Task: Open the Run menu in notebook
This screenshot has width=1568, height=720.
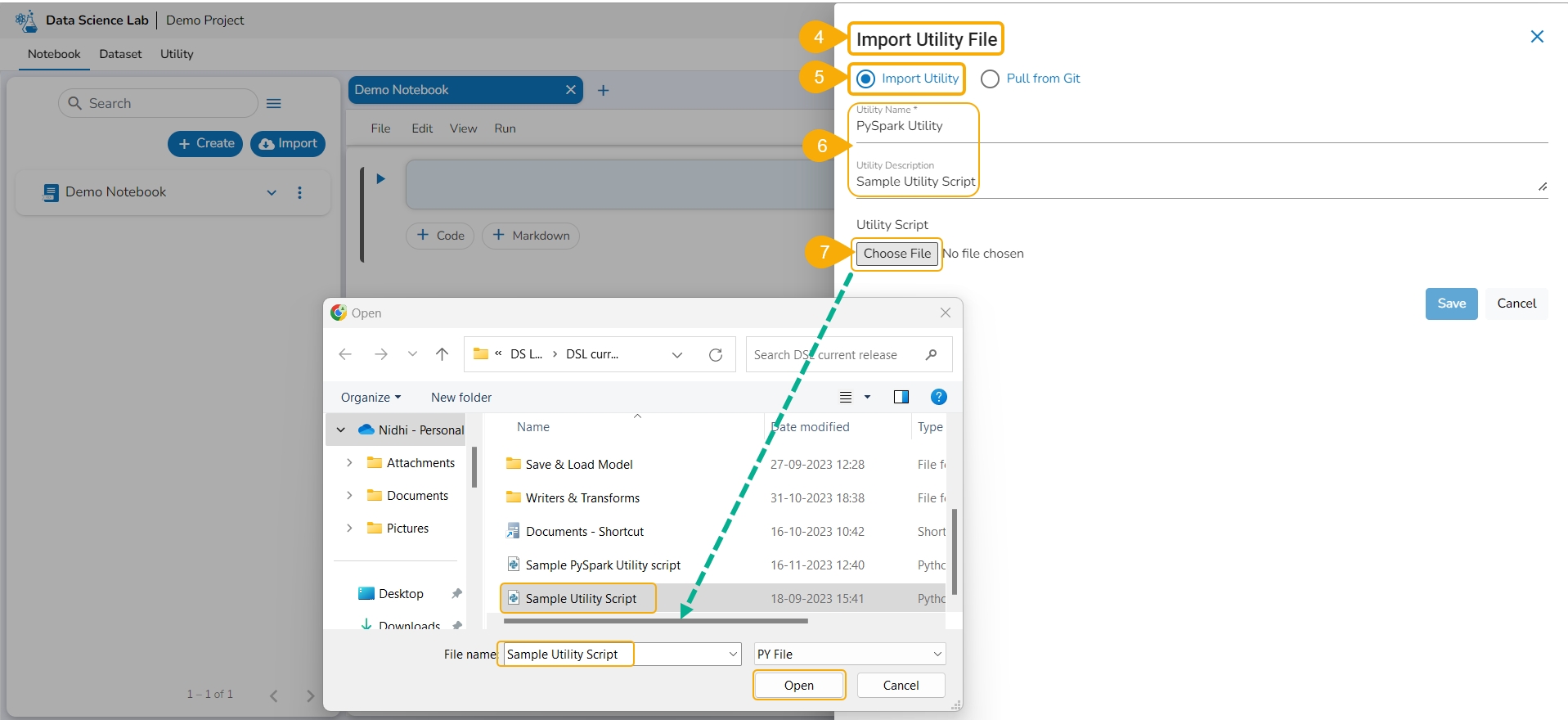Action: pyautogui.click(x=505, y=128)
